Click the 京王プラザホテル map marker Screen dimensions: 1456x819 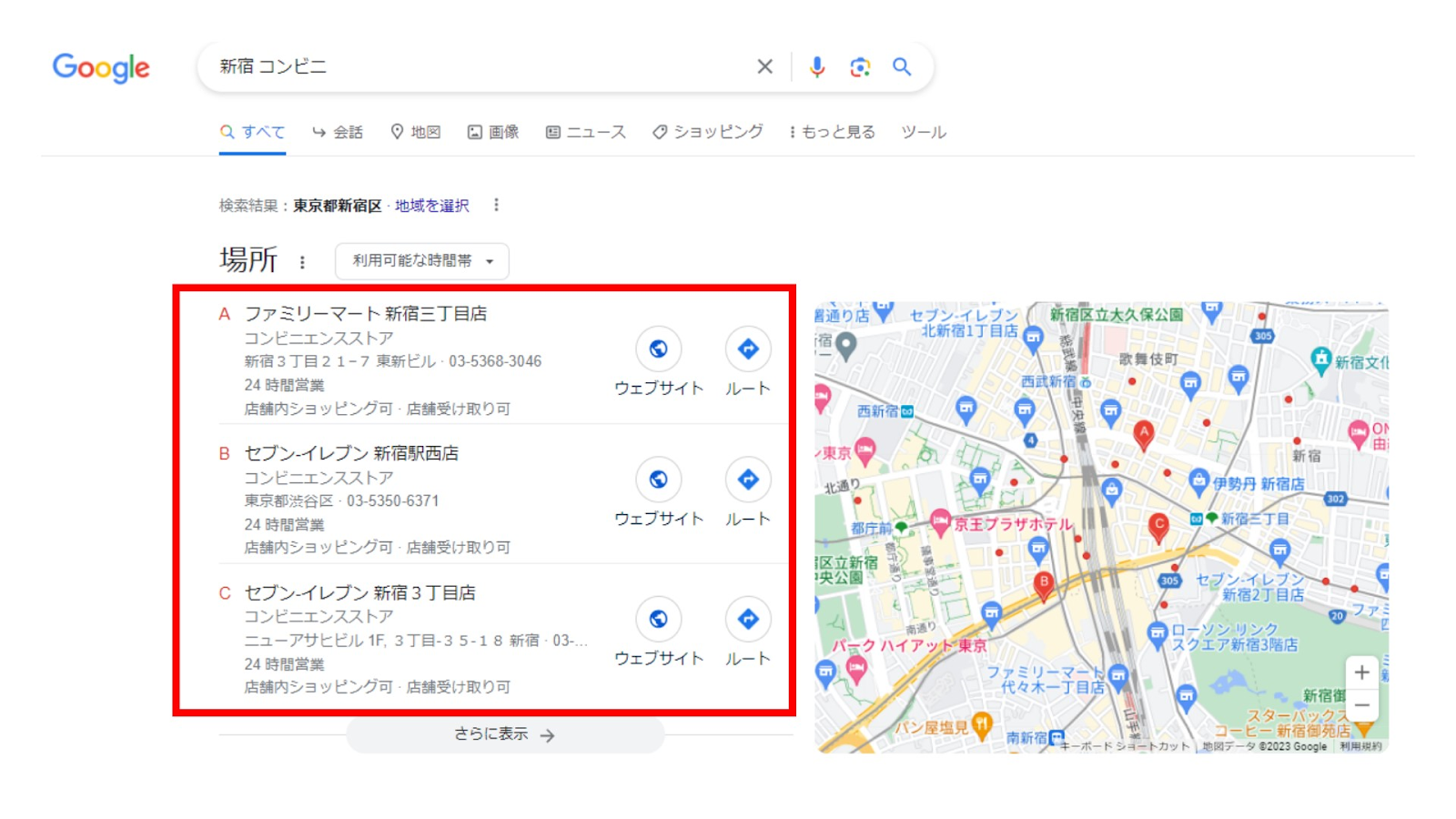pyautogui.click(x=940, y=523)
